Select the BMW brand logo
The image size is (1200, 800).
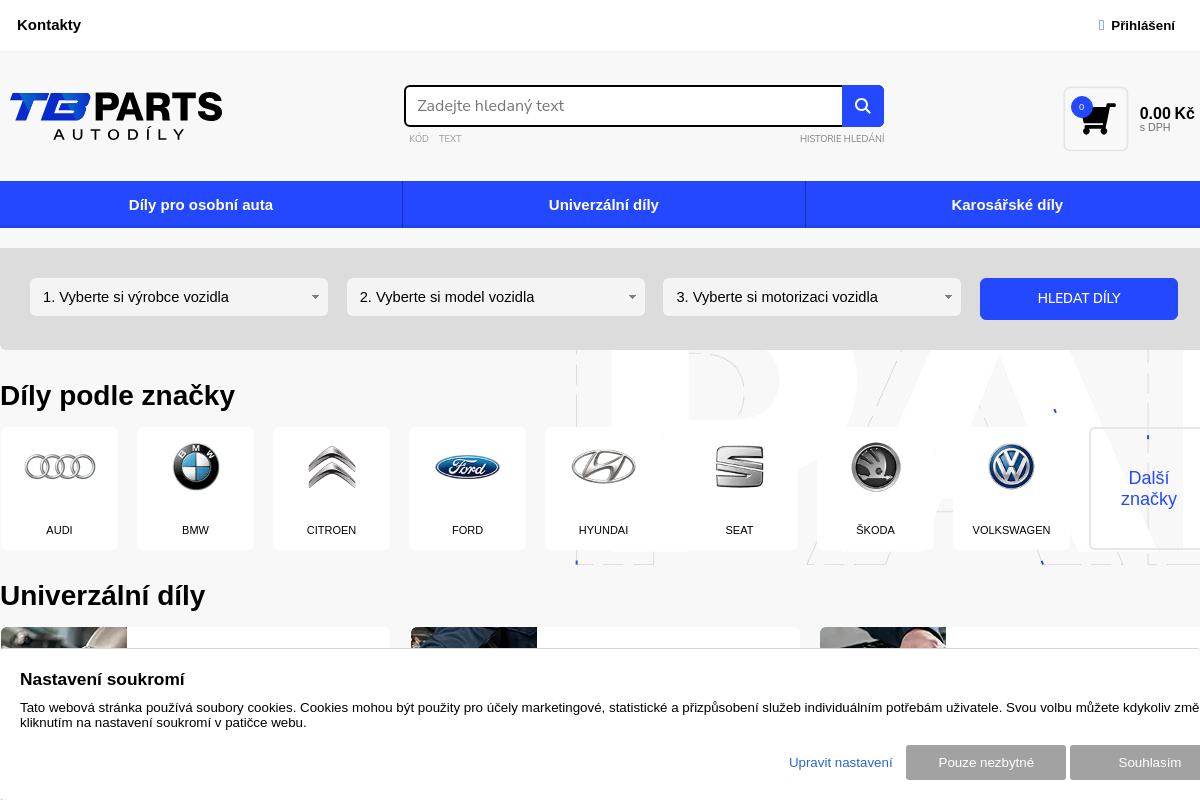coord(196,467)
